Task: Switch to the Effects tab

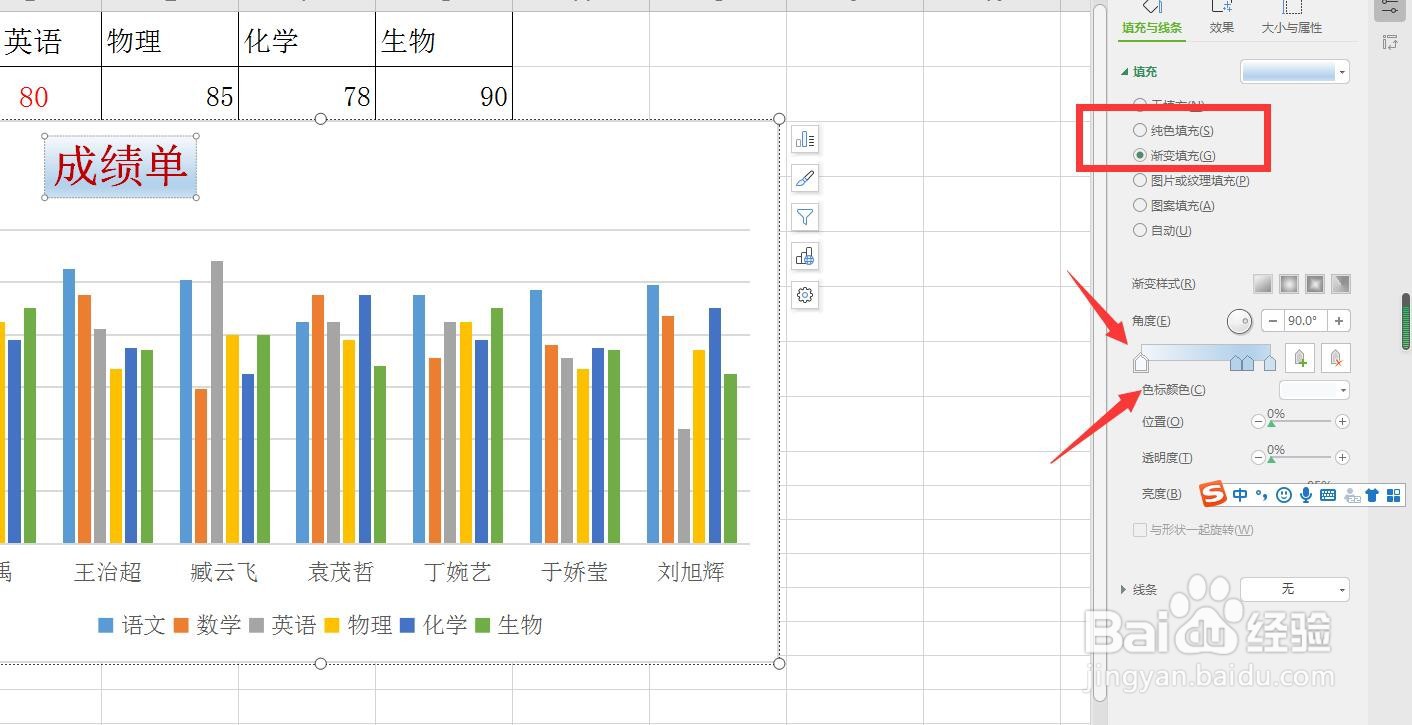Action: pos(1222,28)
